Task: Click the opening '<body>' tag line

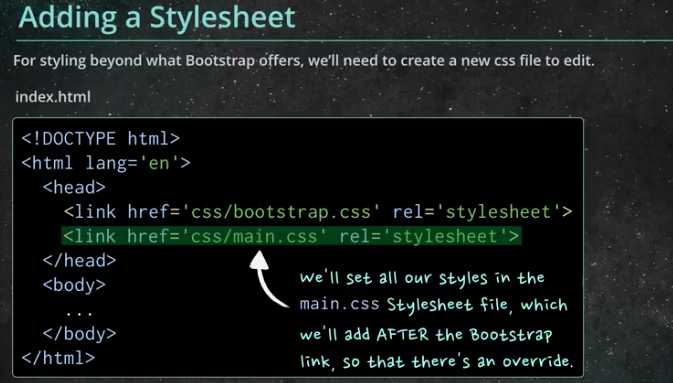Action: pos(74,285)
